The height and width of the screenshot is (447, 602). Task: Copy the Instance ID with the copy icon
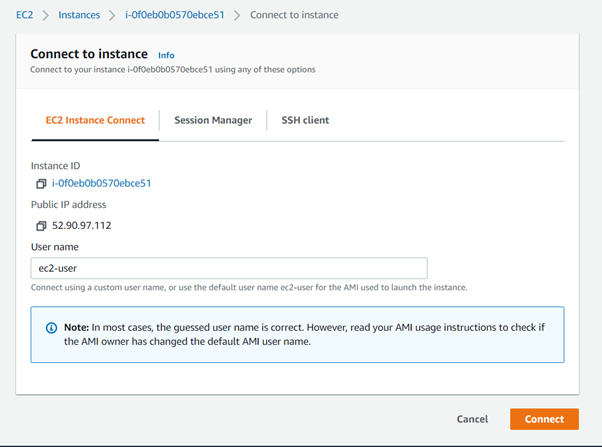41,184
